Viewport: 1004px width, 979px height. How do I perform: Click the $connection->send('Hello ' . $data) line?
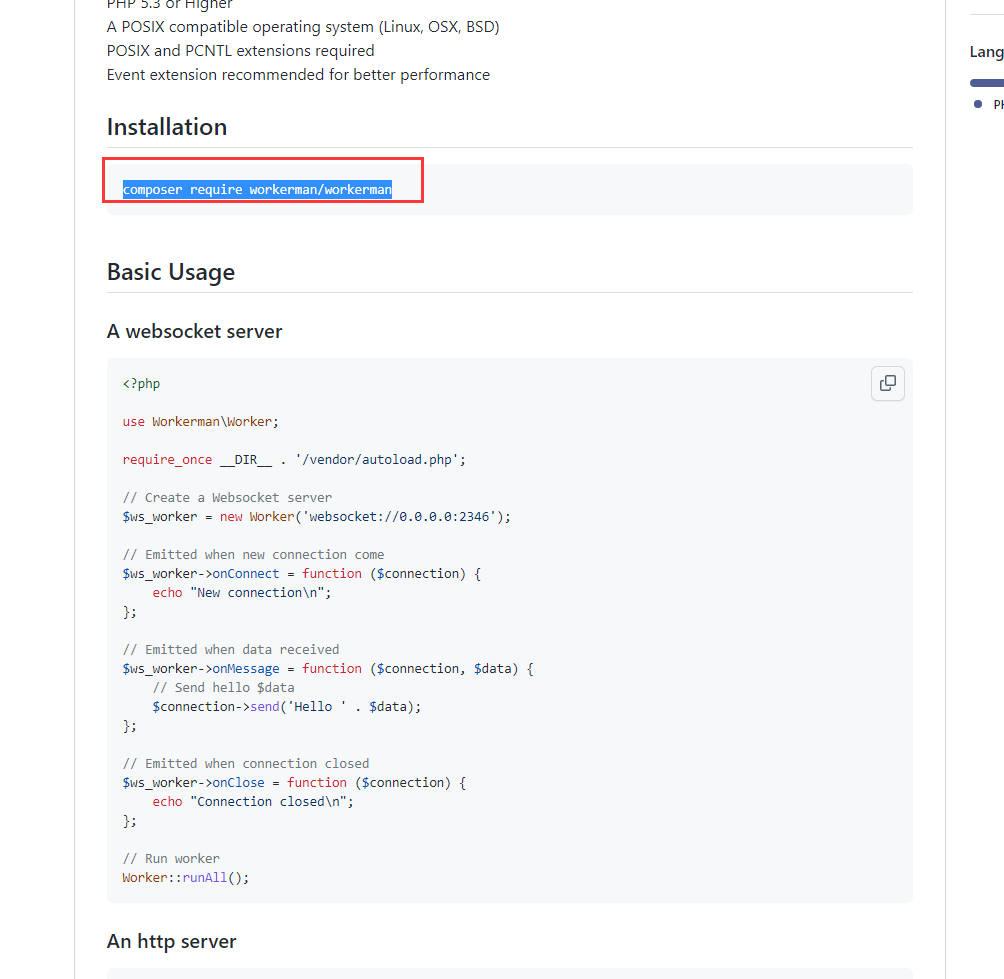coord(287,707)
